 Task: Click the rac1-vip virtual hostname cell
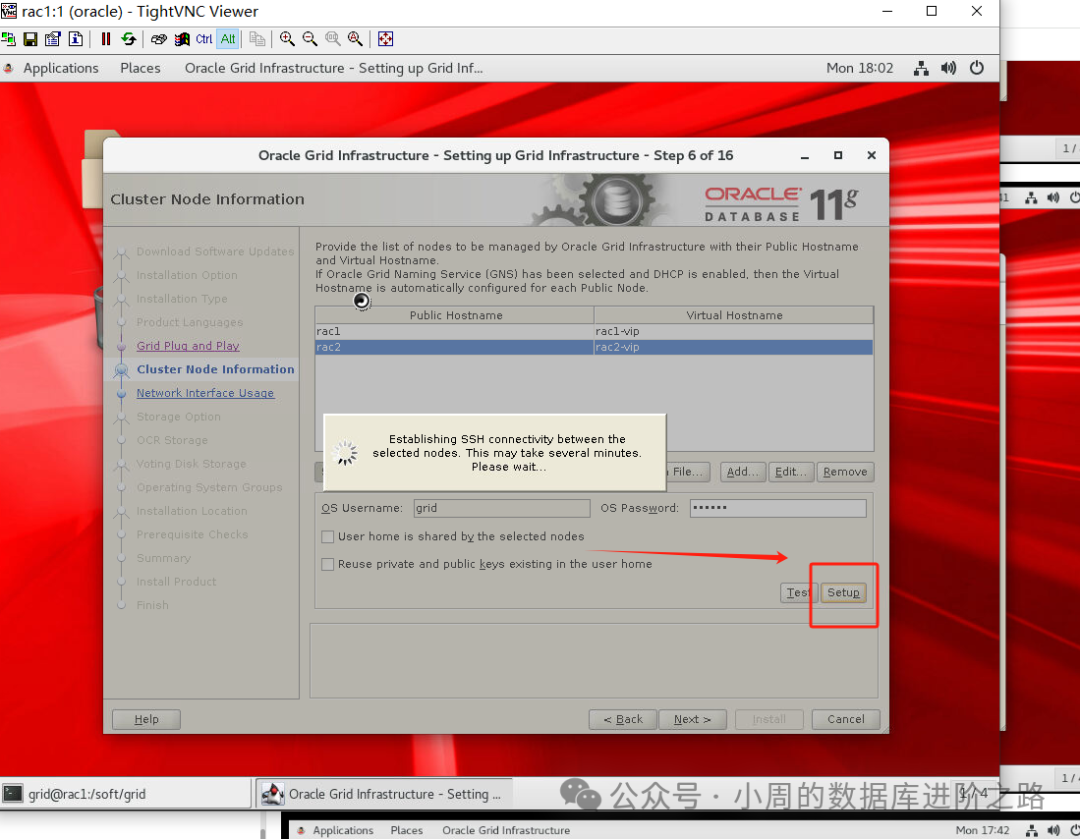click(x=734, y=331)
